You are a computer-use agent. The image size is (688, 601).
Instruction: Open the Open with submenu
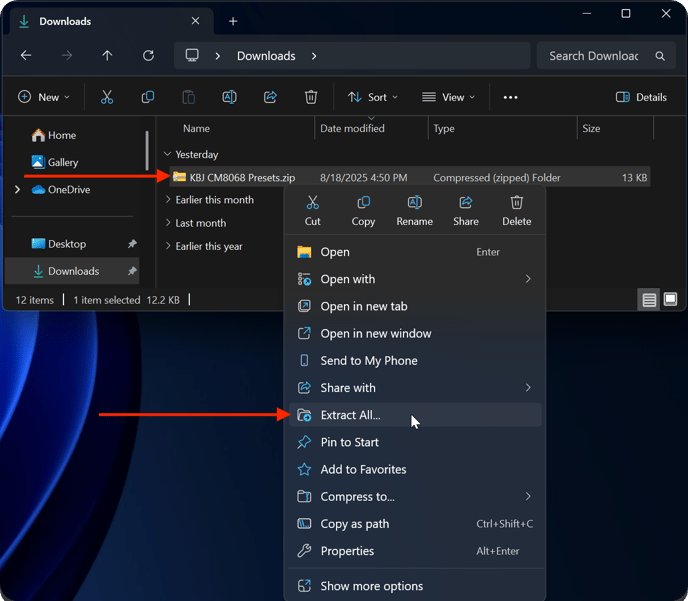point(415,279)
